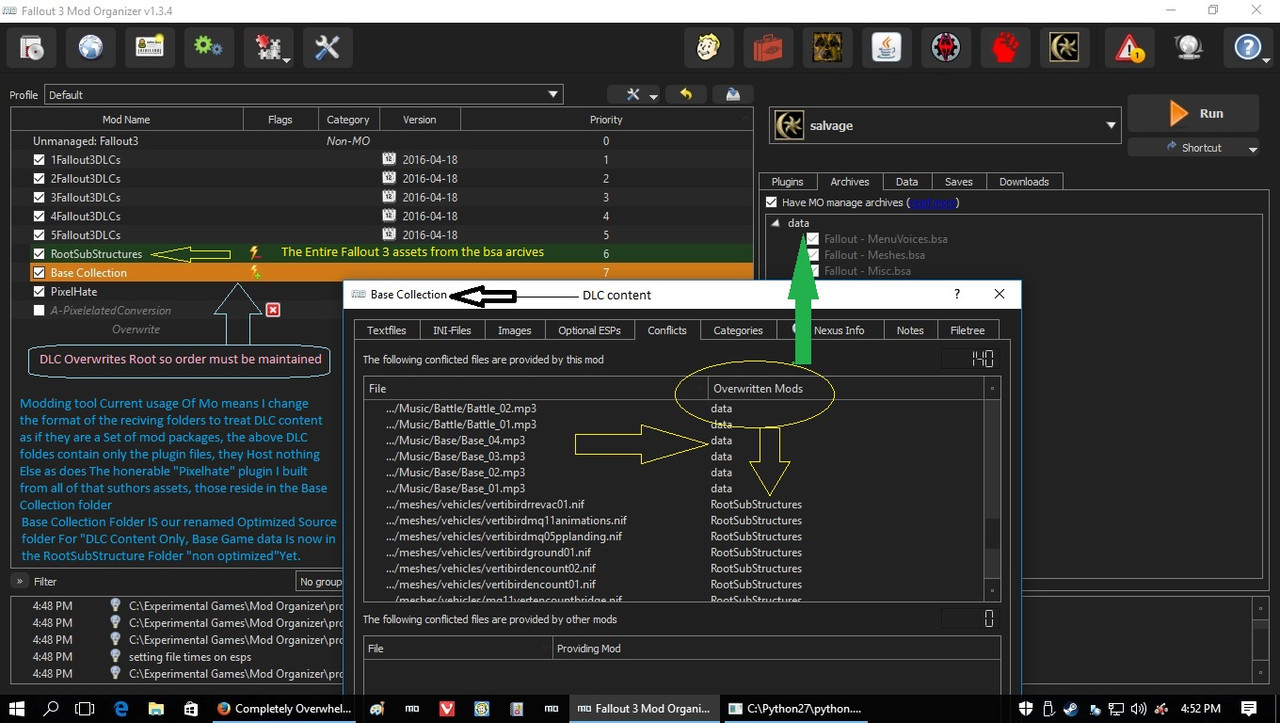Sort mods by Mod Name header

[x=126, y=120]
